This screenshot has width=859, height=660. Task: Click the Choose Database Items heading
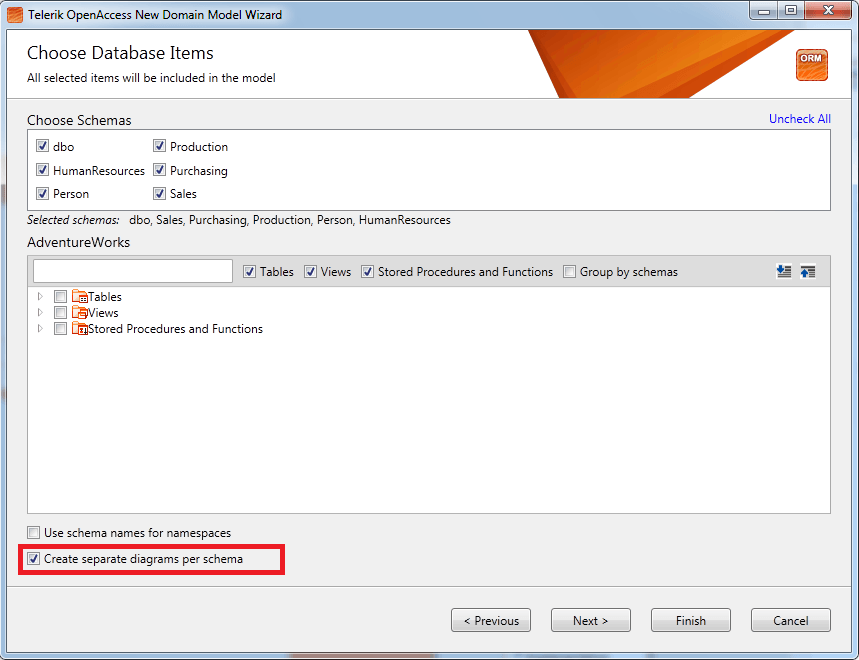[120, 53]
